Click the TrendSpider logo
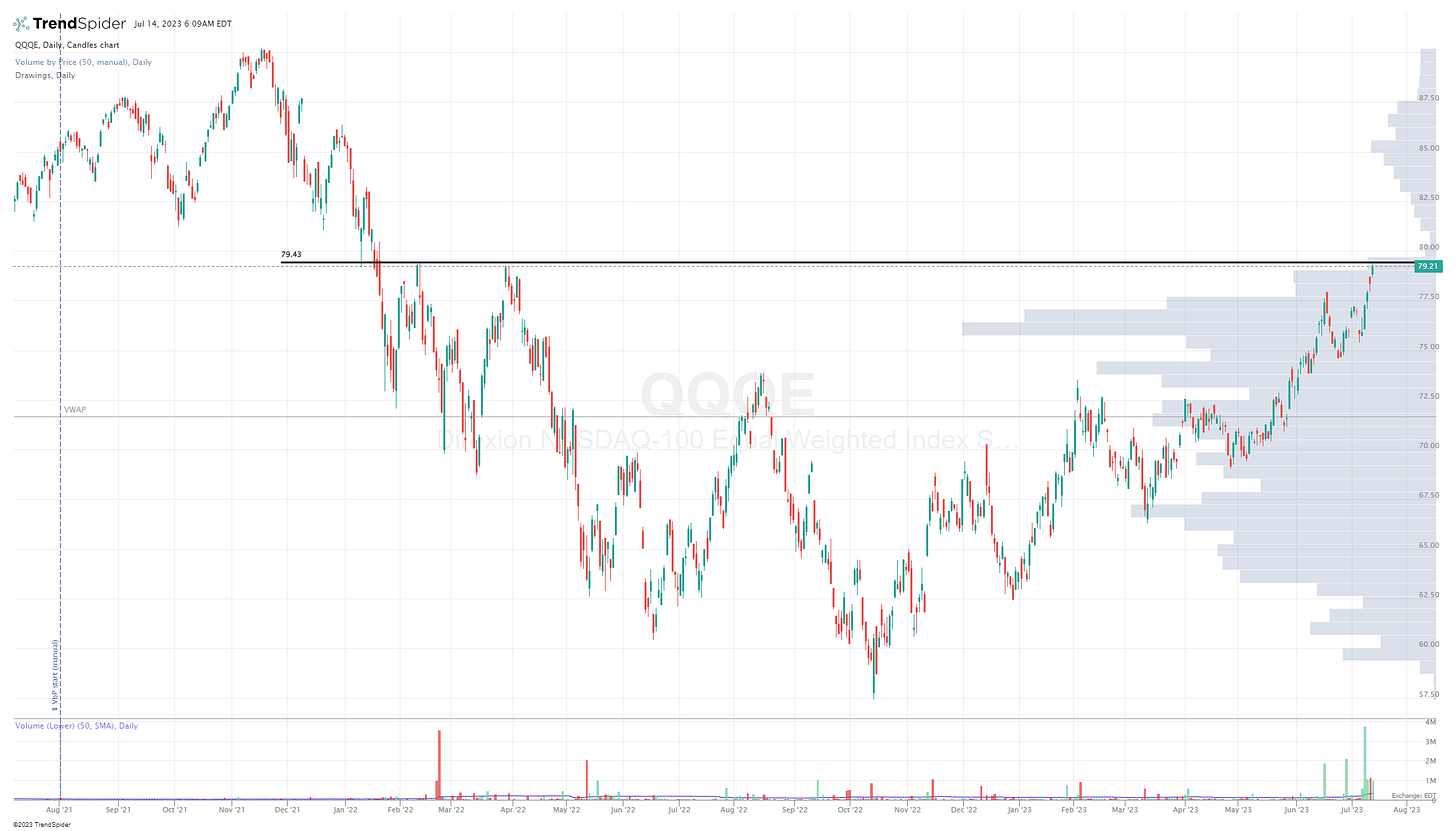 68,22
